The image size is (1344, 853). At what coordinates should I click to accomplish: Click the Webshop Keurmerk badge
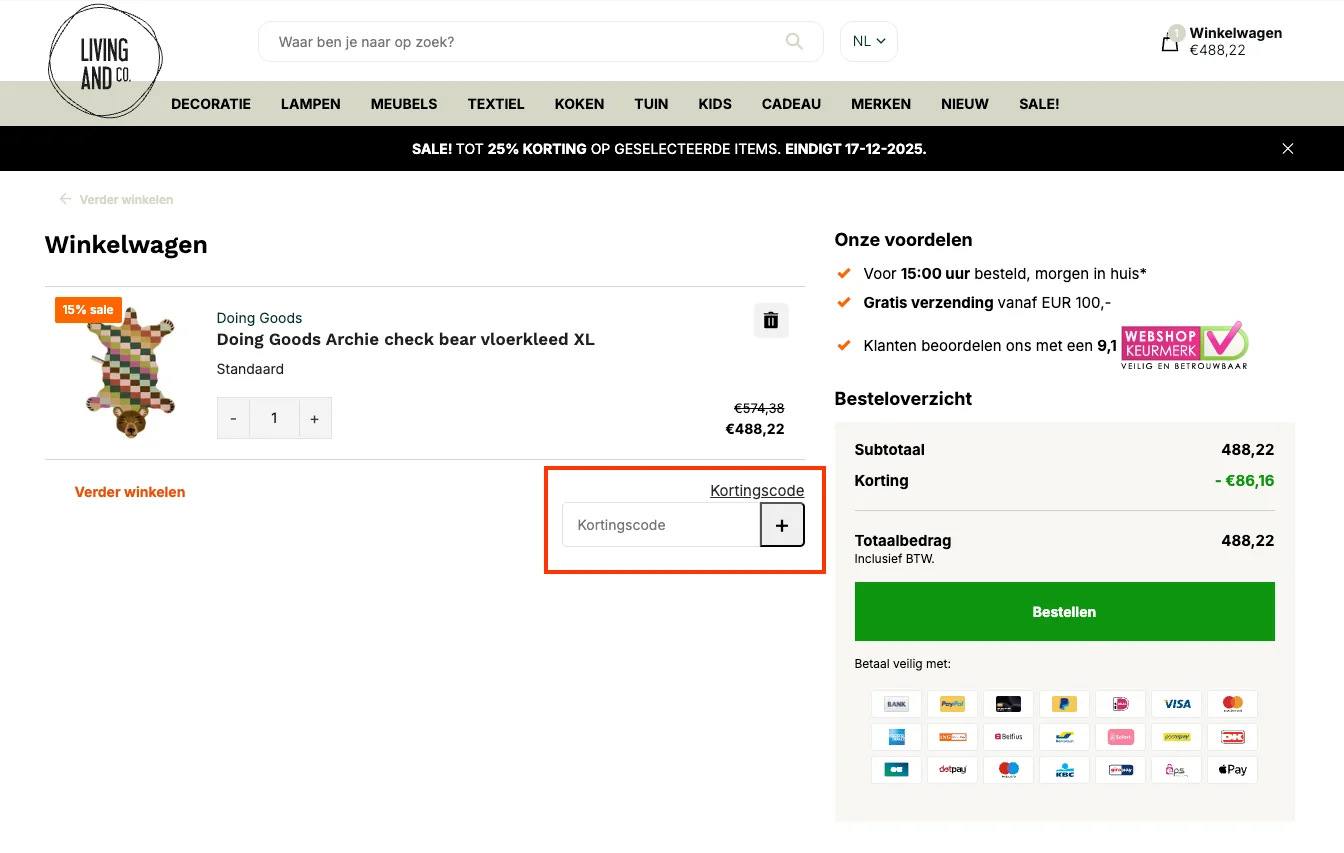click(x=1184, y=346)
